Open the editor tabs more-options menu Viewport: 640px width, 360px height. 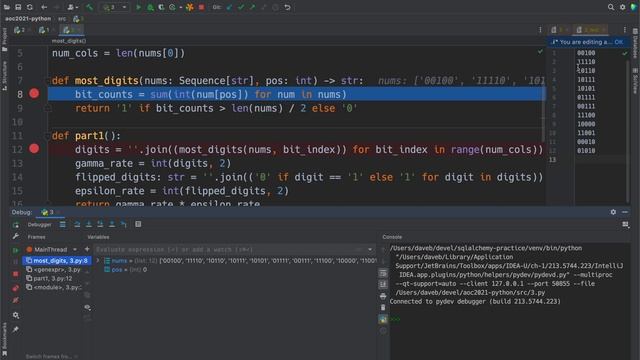coord(540,30)
